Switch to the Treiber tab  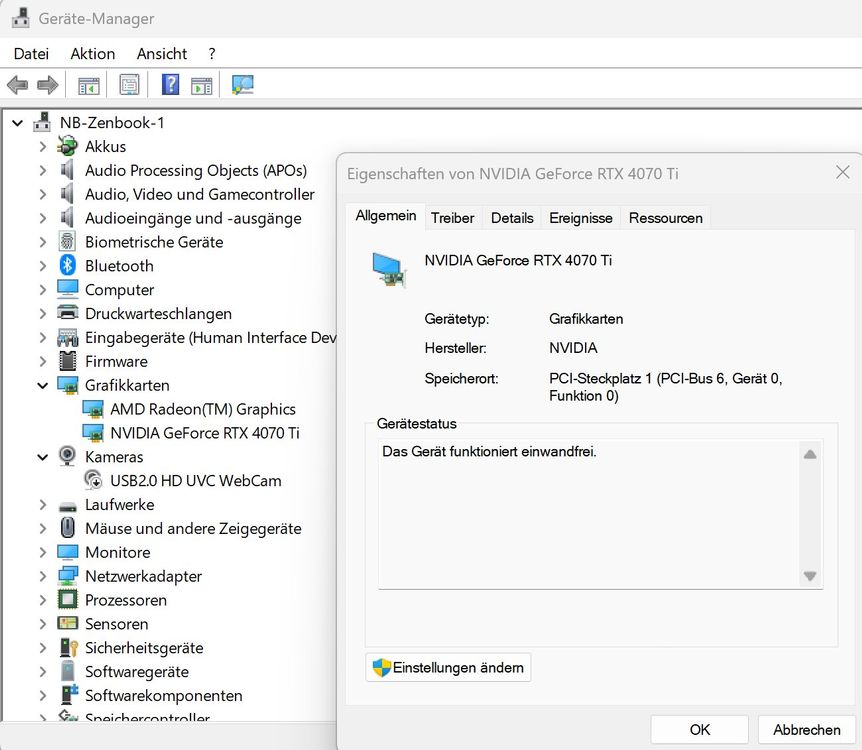tap(452, 218)
